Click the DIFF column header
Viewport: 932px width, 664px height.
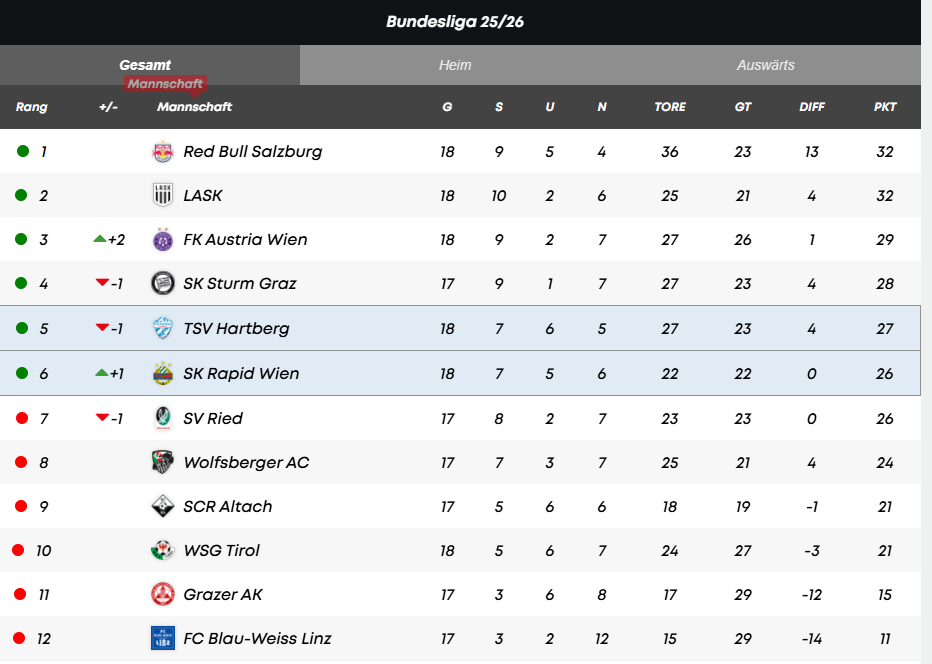pos(811,107)
